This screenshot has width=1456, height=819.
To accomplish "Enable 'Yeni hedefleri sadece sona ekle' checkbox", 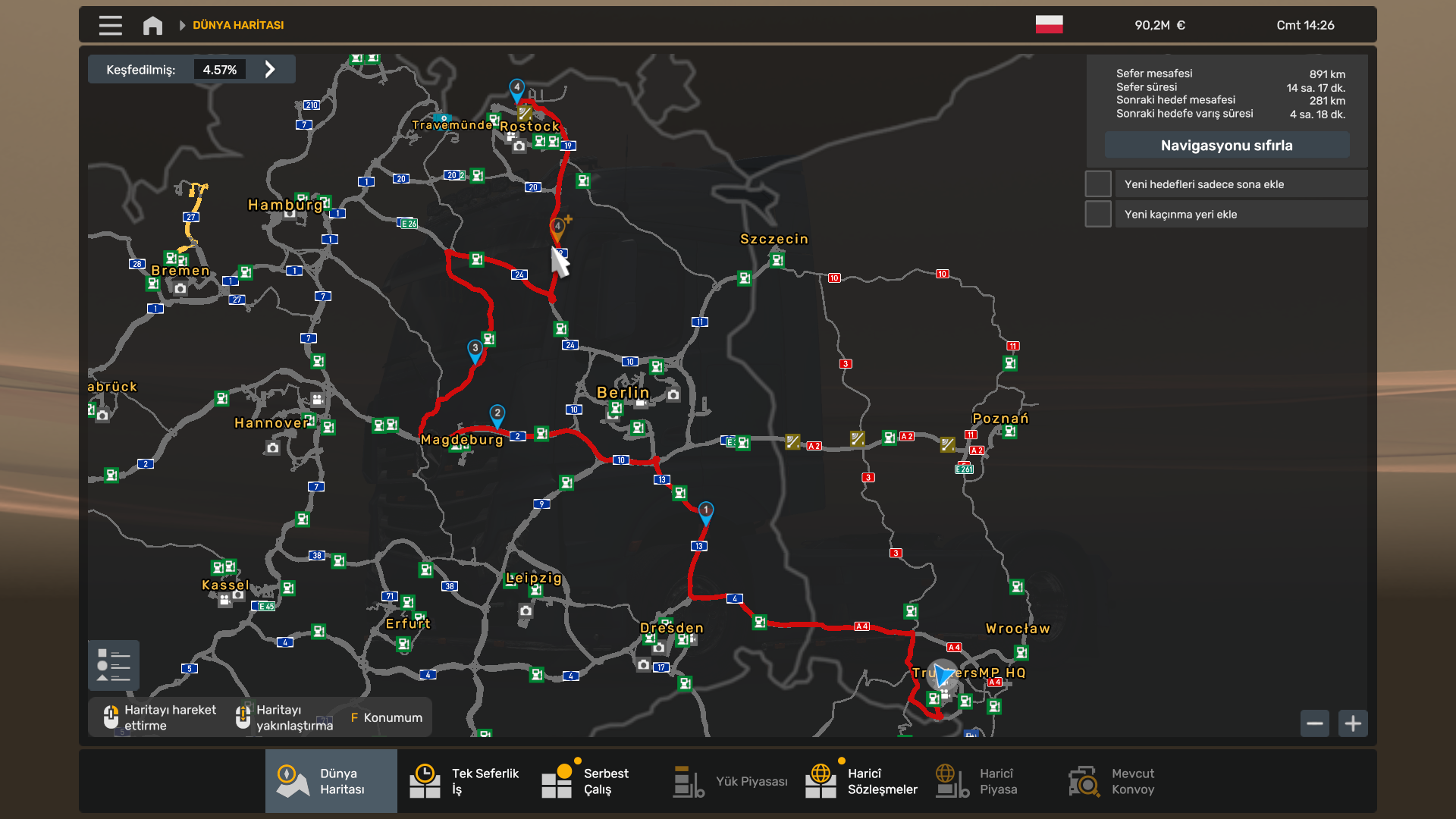I will [1098, 184].
